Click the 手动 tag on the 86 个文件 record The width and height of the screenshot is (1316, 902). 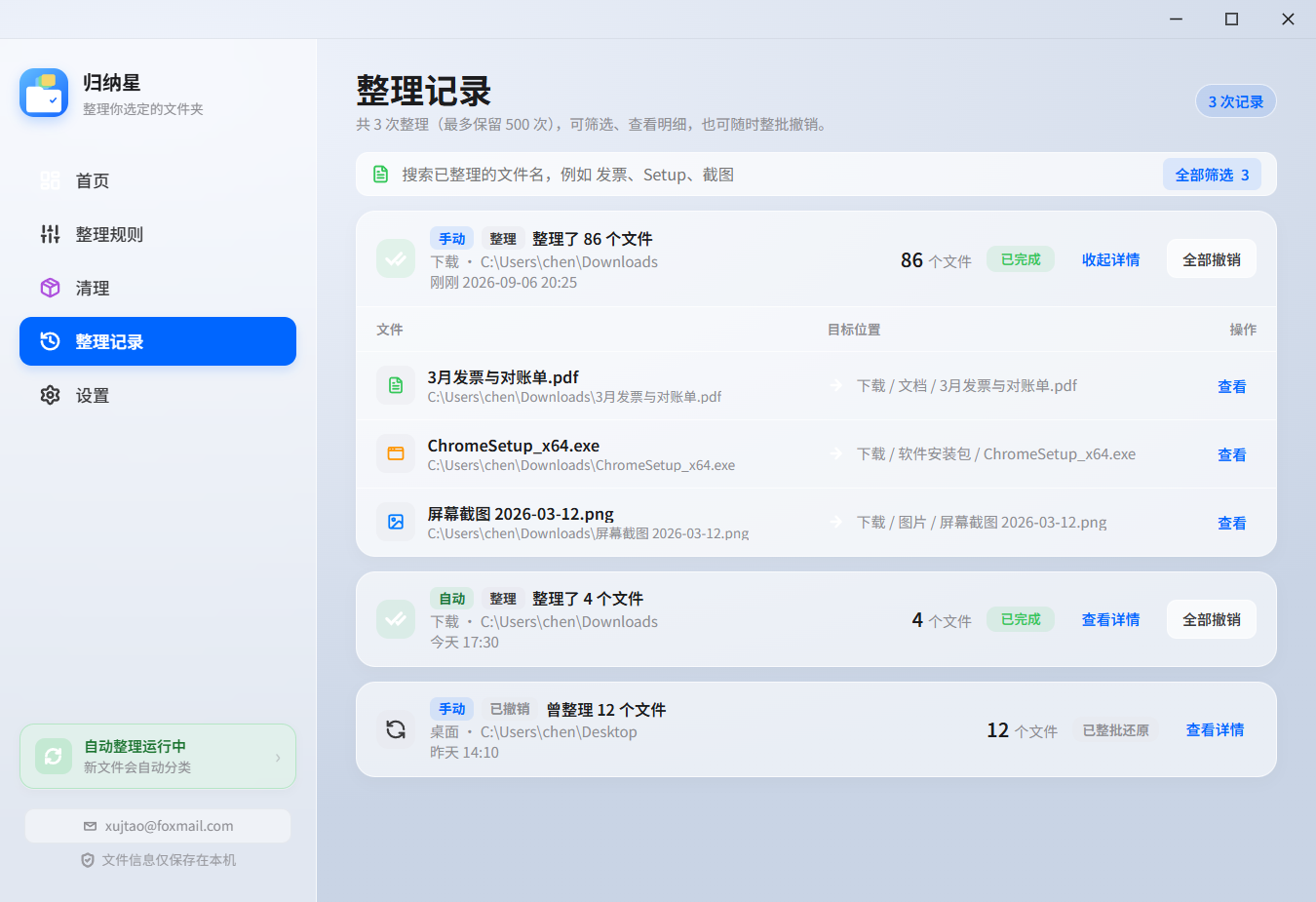pyautogui.click(x=451, y=239)
